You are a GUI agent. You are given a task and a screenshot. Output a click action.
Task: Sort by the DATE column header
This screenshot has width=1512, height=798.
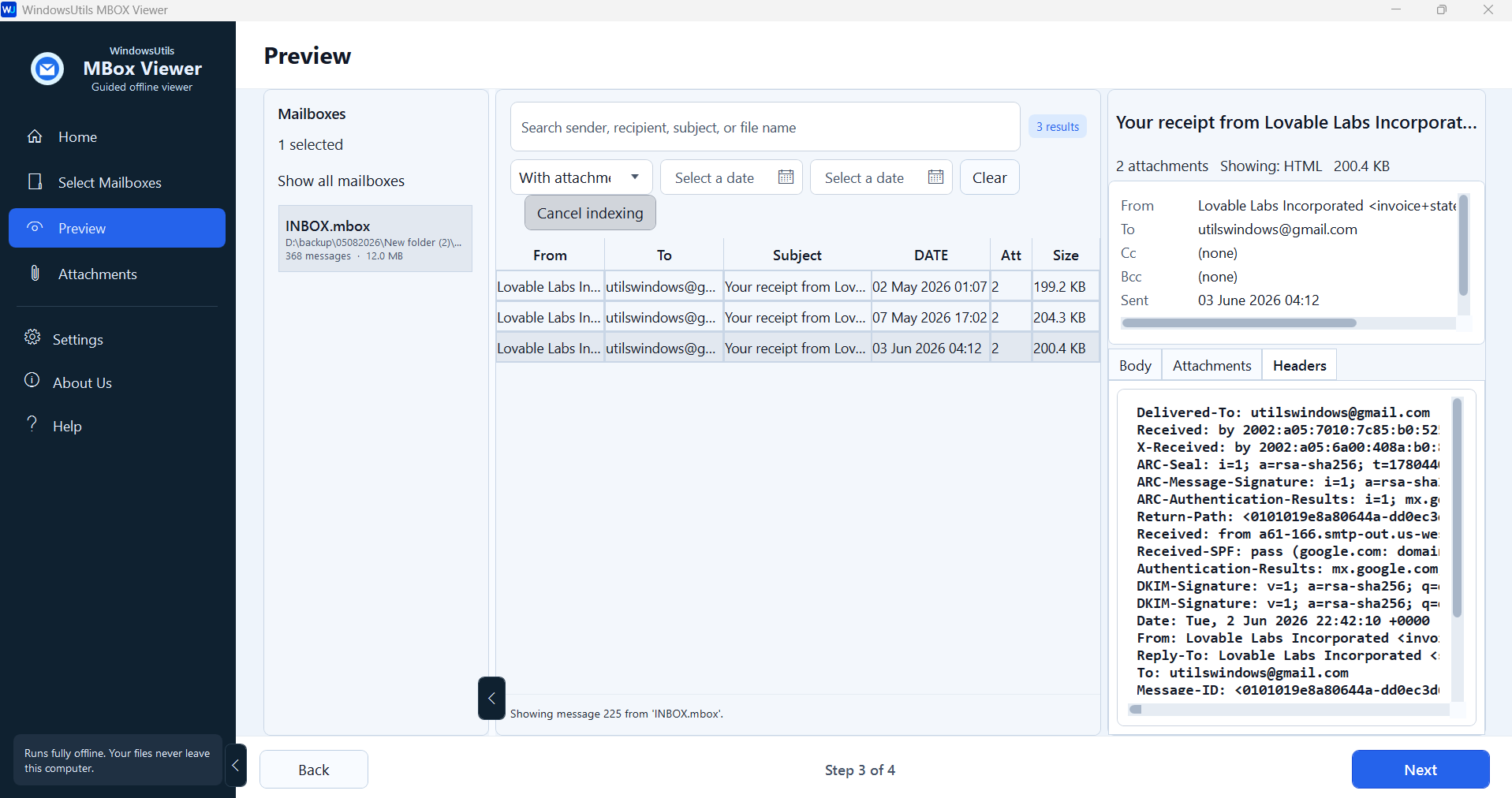tap(931, 255)
